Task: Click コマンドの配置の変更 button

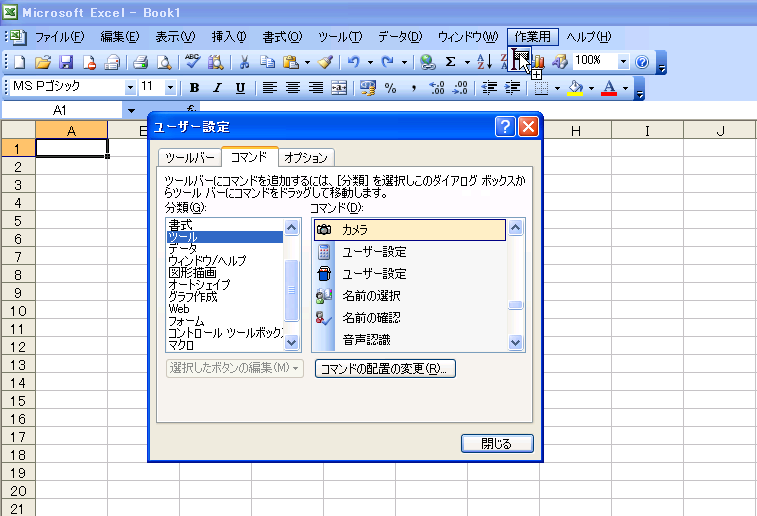Action: pyautogui.click(x=385, y=369)
